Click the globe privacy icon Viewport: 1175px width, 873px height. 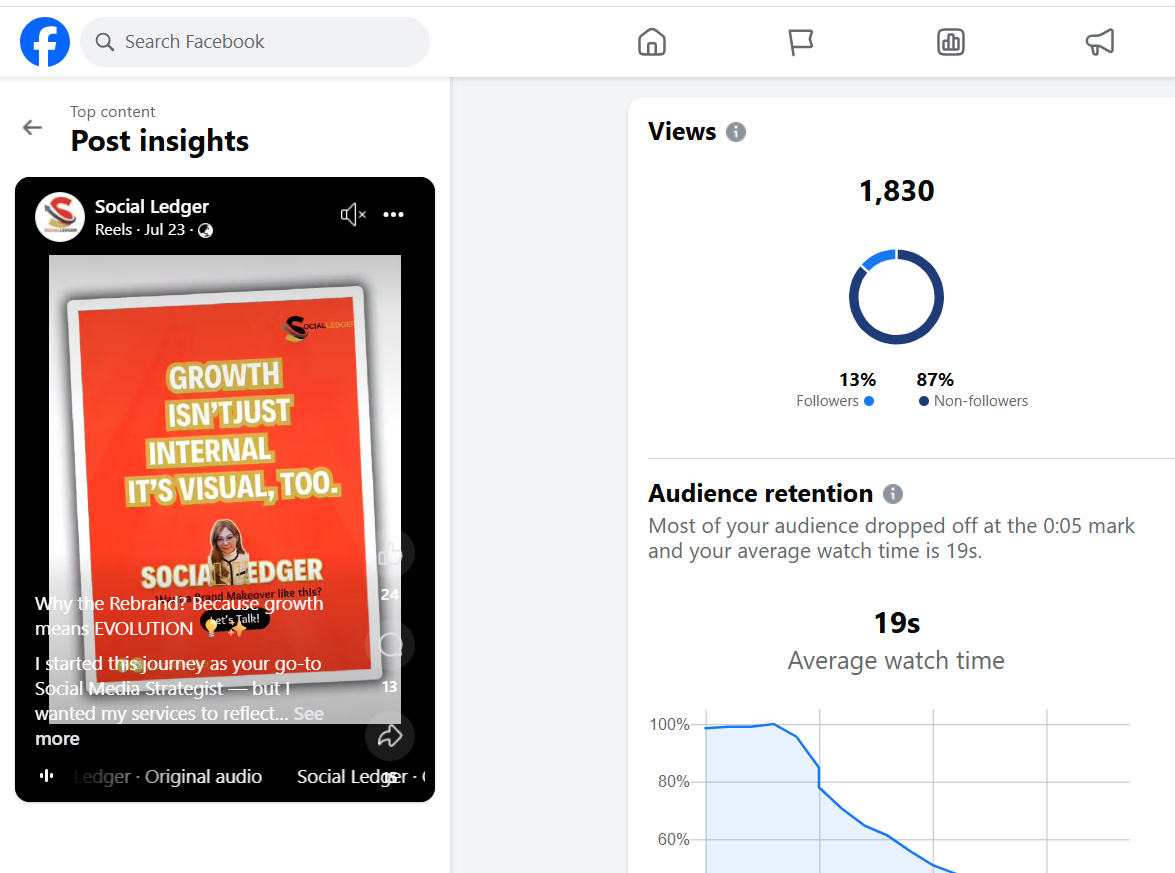pos(205,230)
